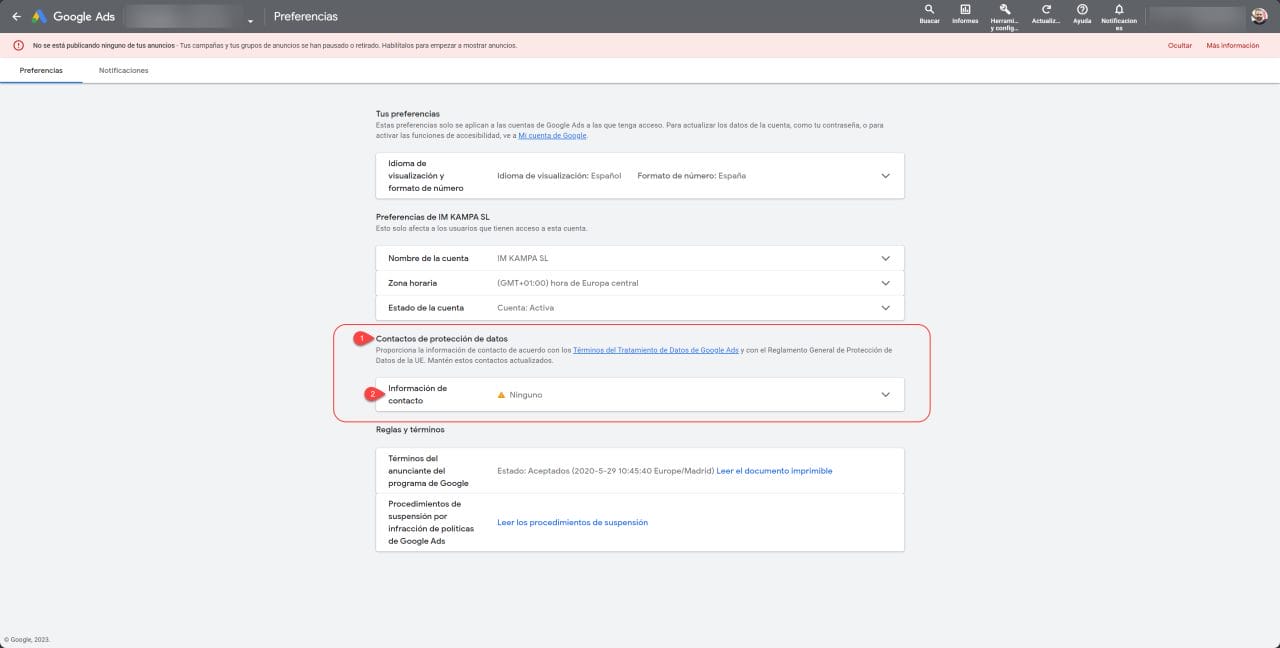This screenshot has height=648, width=1280.
Task: Open the Ayuda help icon
Action: [1082, 9]
